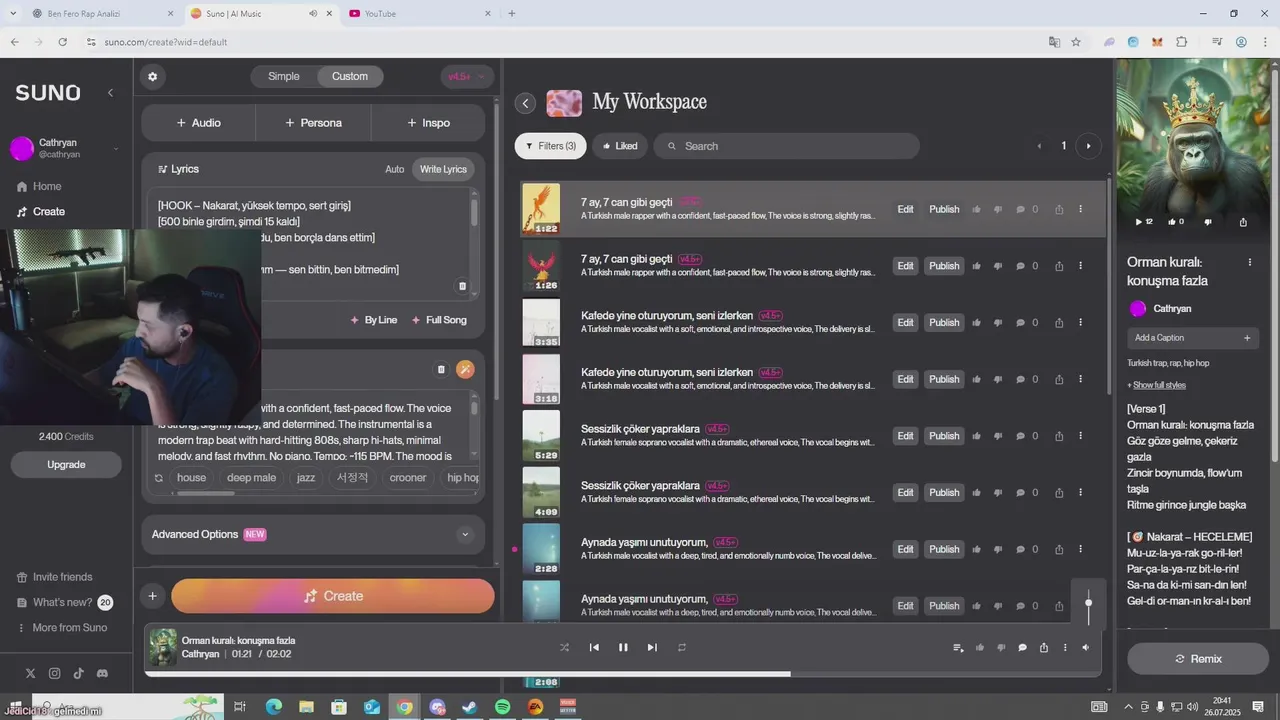
Task: Skip to previous track in player
Action: [x=594, y=647]
